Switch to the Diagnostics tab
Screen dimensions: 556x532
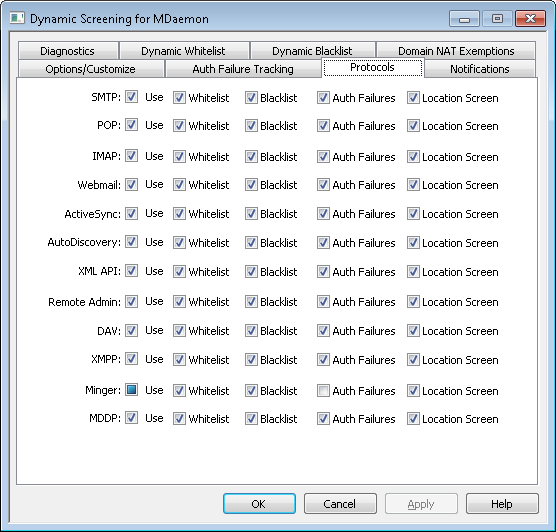68,51
